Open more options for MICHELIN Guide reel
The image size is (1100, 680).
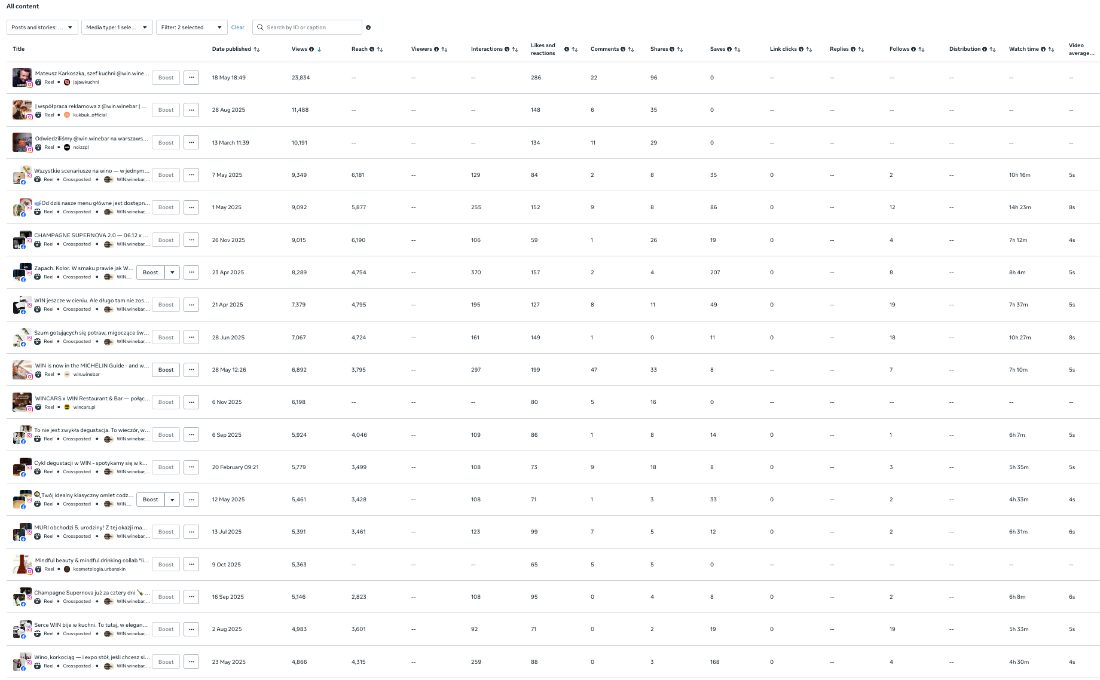point(191,370)
